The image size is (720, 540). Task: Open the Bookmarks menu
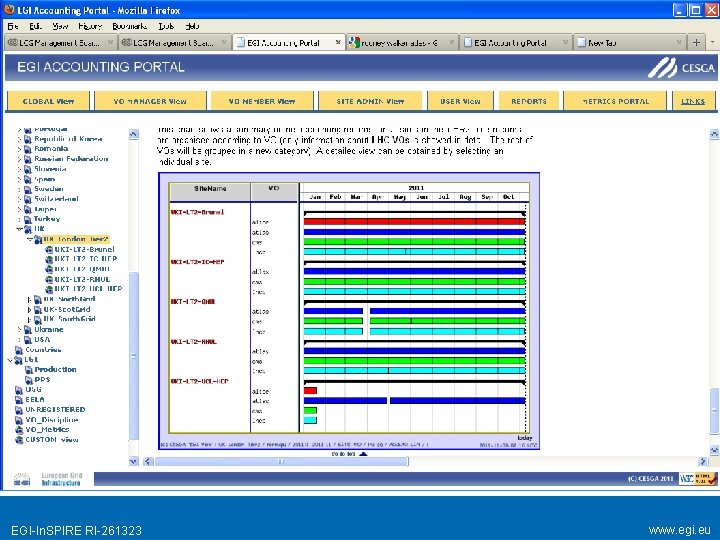click(x=129, y=25)
